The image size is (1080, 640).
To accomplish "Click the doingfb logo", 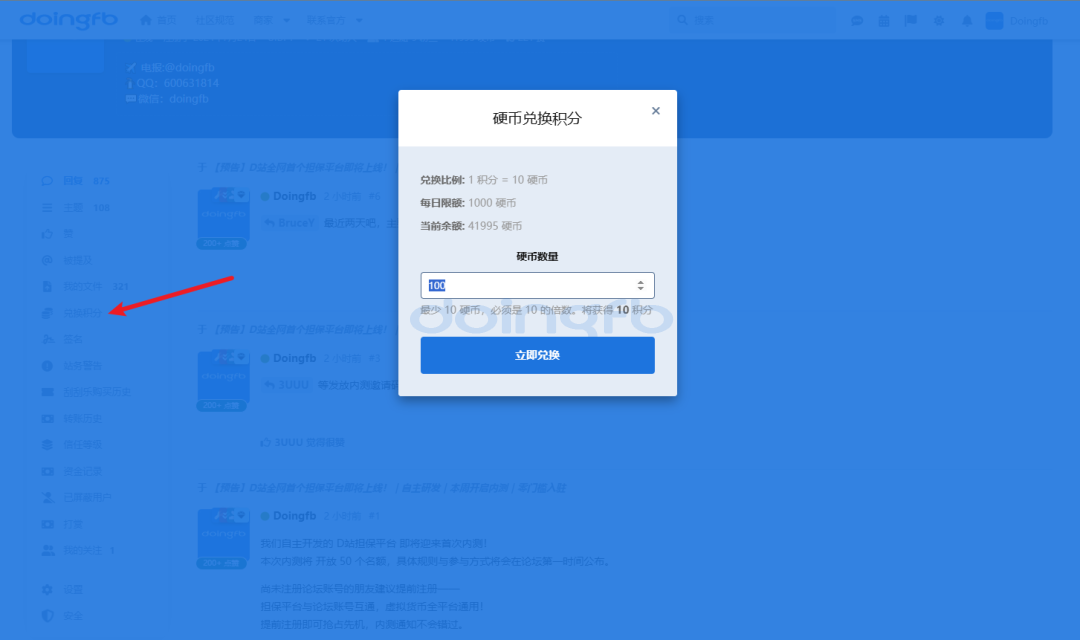I will [x=68, y=20].
